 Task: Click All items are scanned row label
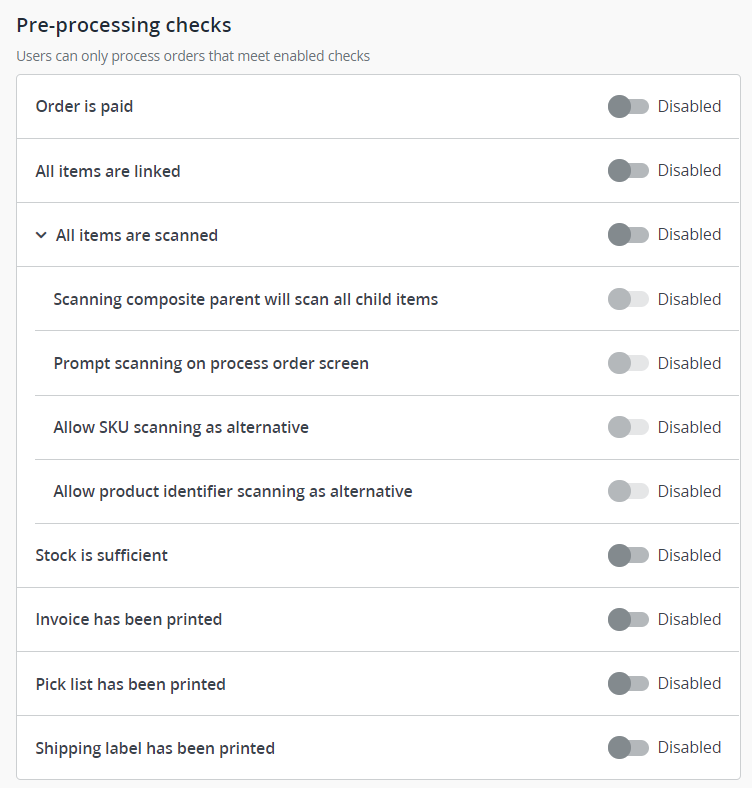point(136,235)
